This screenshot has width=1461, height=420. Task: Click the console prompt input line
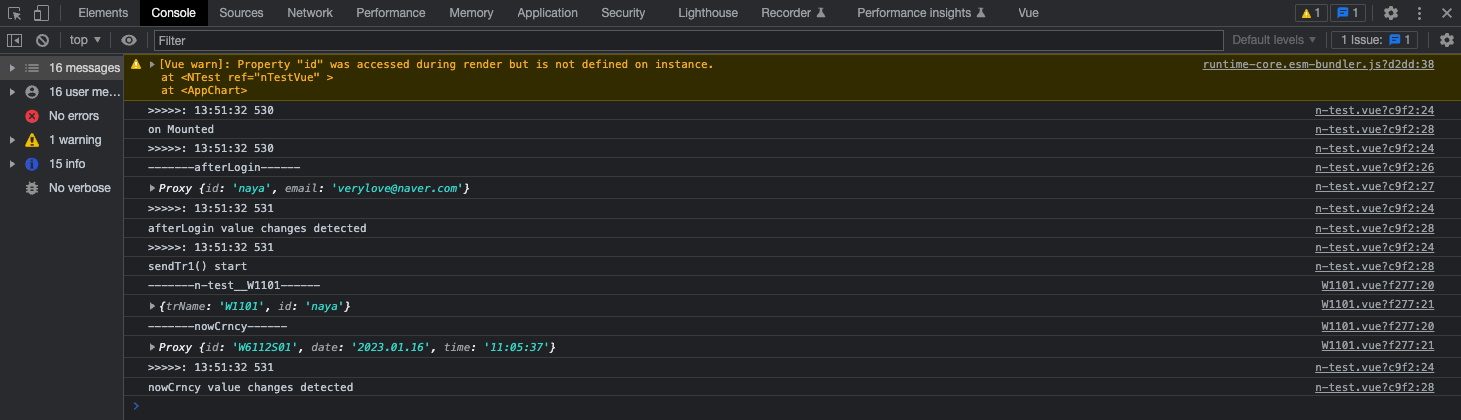[792, 407]
